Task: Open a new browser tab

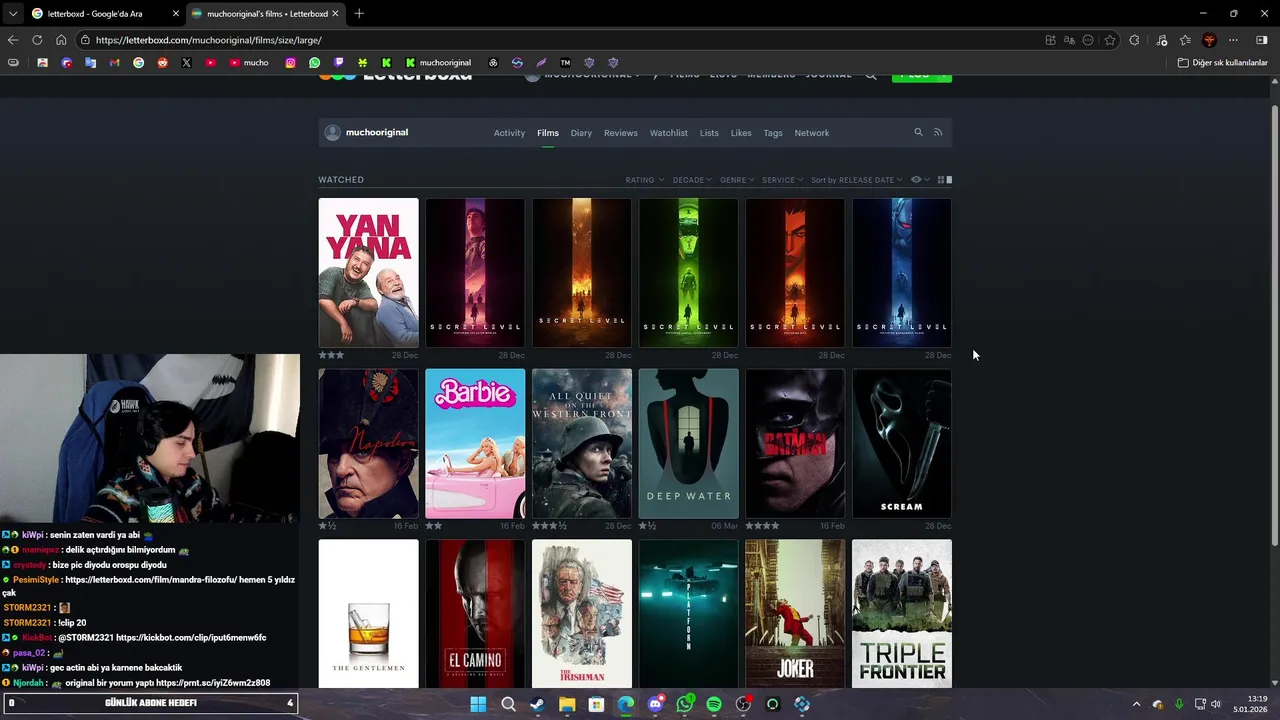Action: tap(359, 13)
